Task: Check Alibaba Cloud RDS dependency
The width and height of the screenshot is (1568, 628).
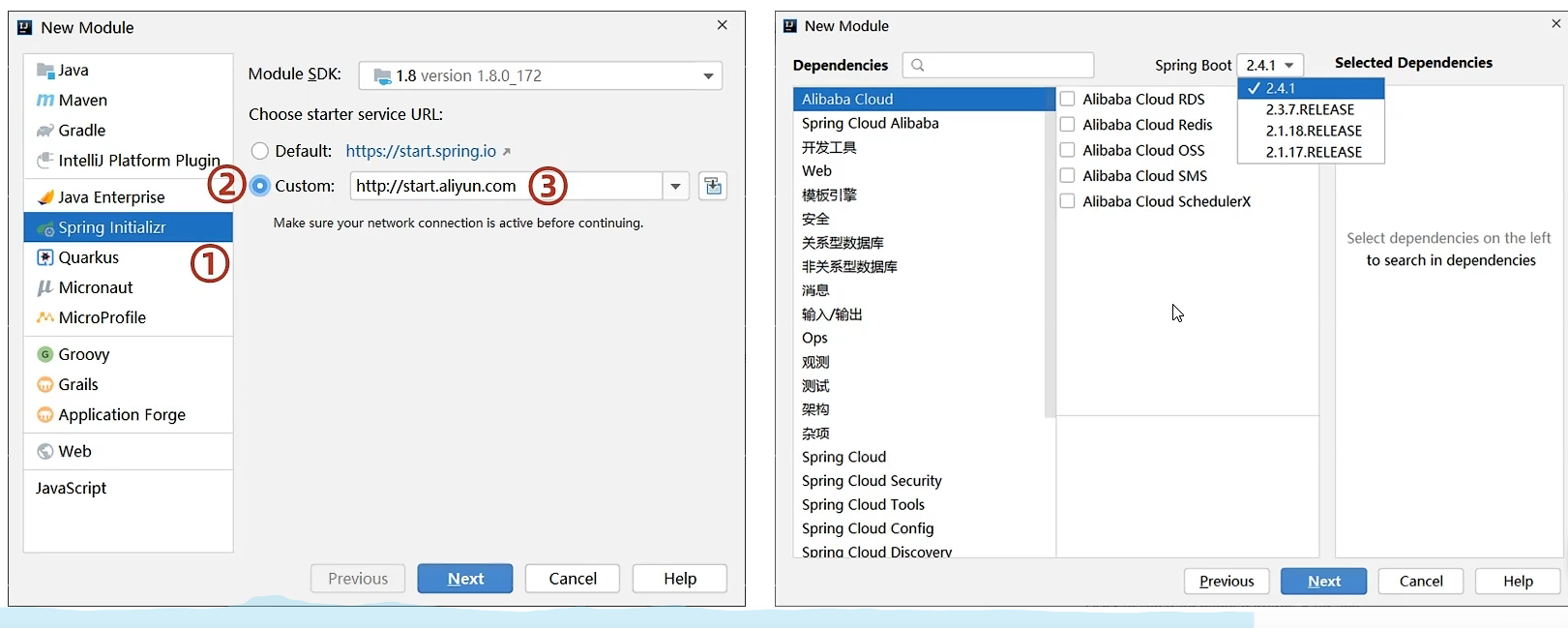Action: (1068, 99)
